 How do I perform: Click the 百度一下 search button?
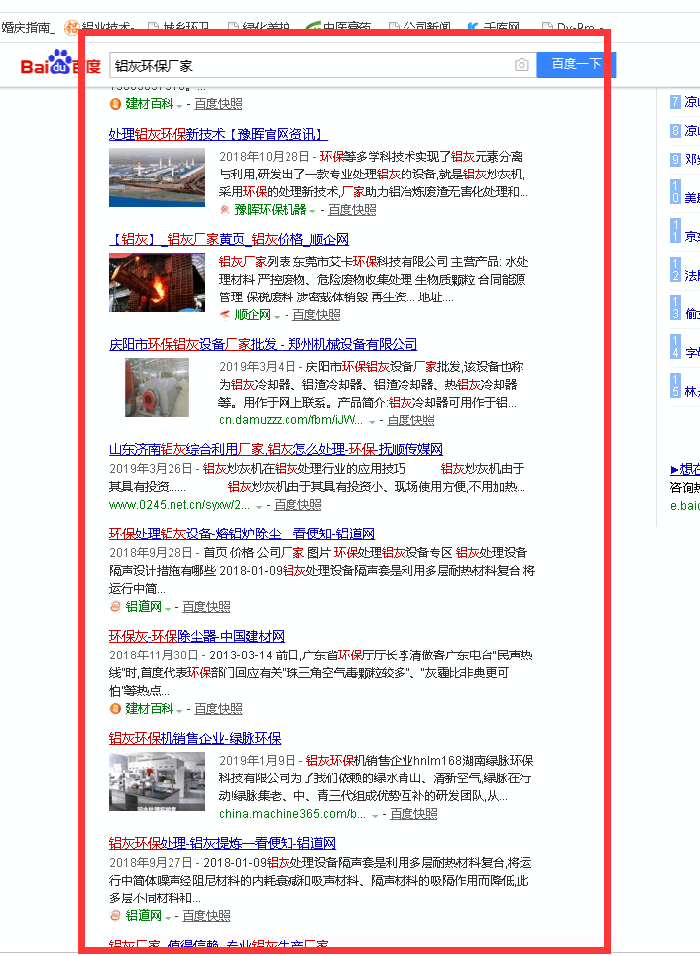coord(576,64)
